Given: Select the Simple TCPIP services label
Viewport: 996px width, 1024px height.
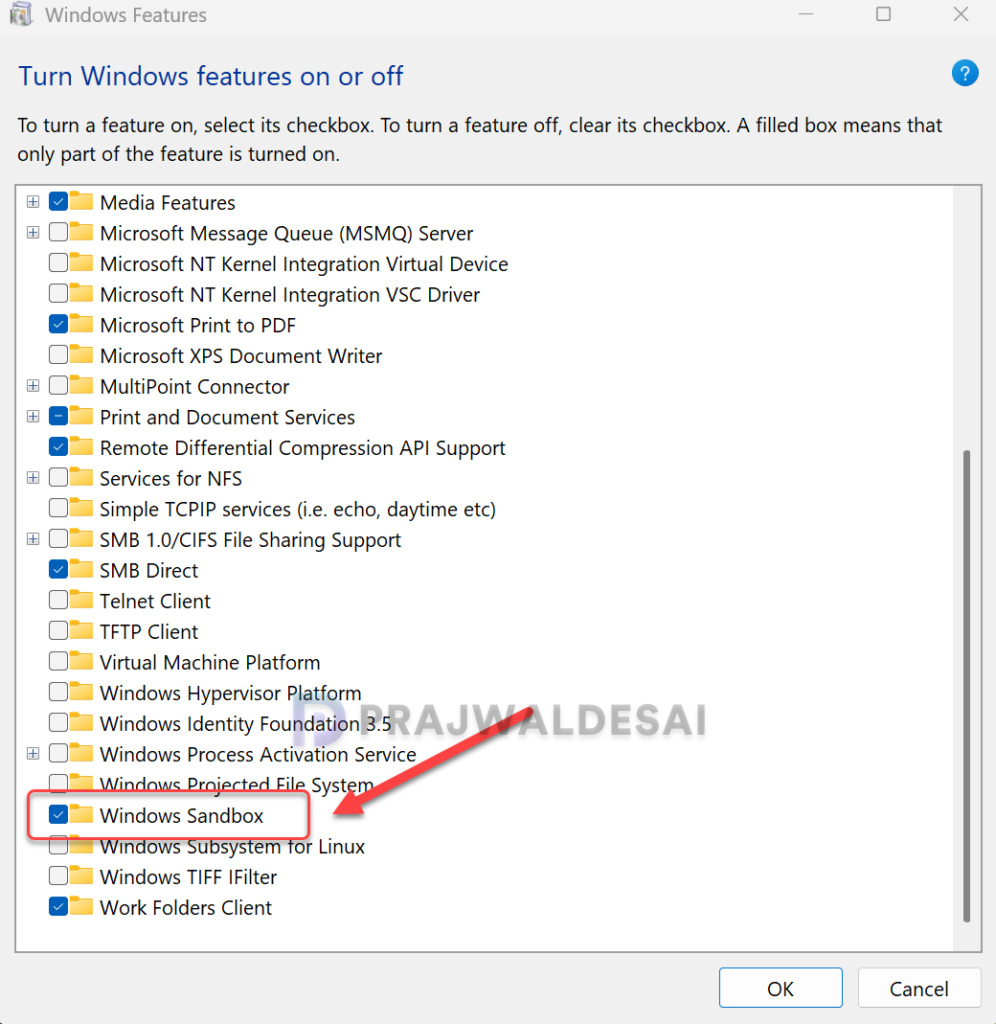Looking at the screenshot, I should tap(298, 509).
